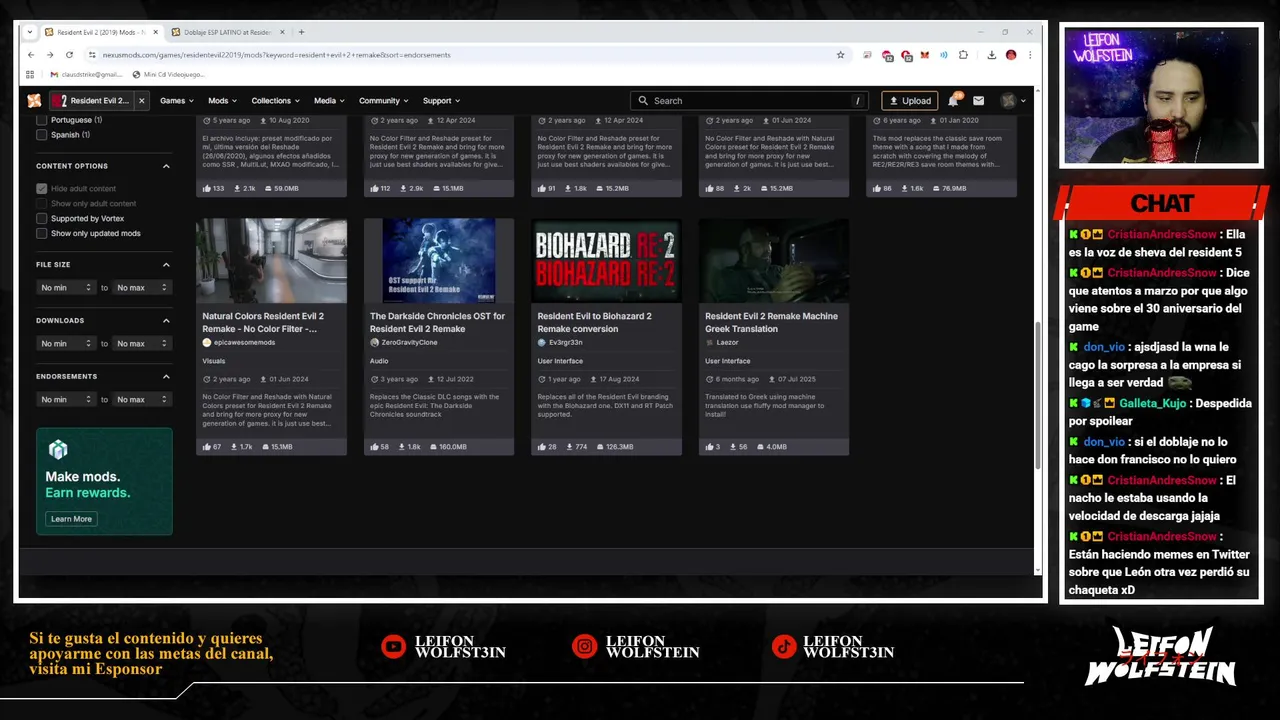This screenshot has width=1280, height=720.
Task: Open the Instagram icon in stream overlay
Action: click(584, 646)
